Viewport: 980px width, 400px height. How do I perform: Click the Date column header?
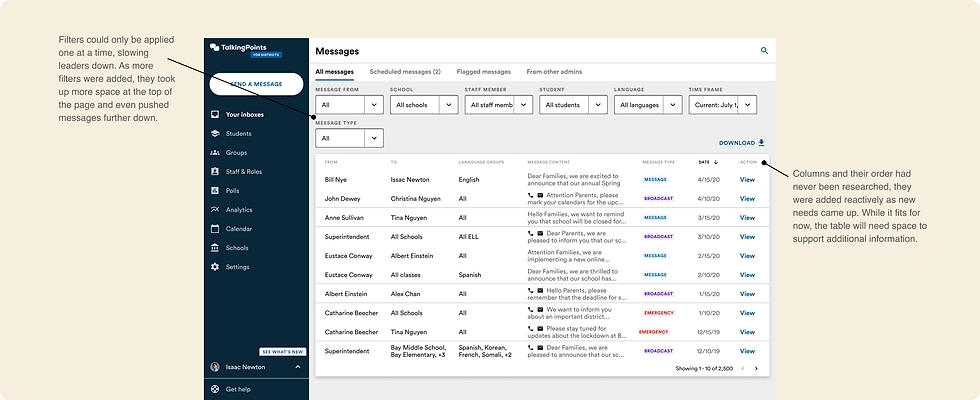coord(704,162)
